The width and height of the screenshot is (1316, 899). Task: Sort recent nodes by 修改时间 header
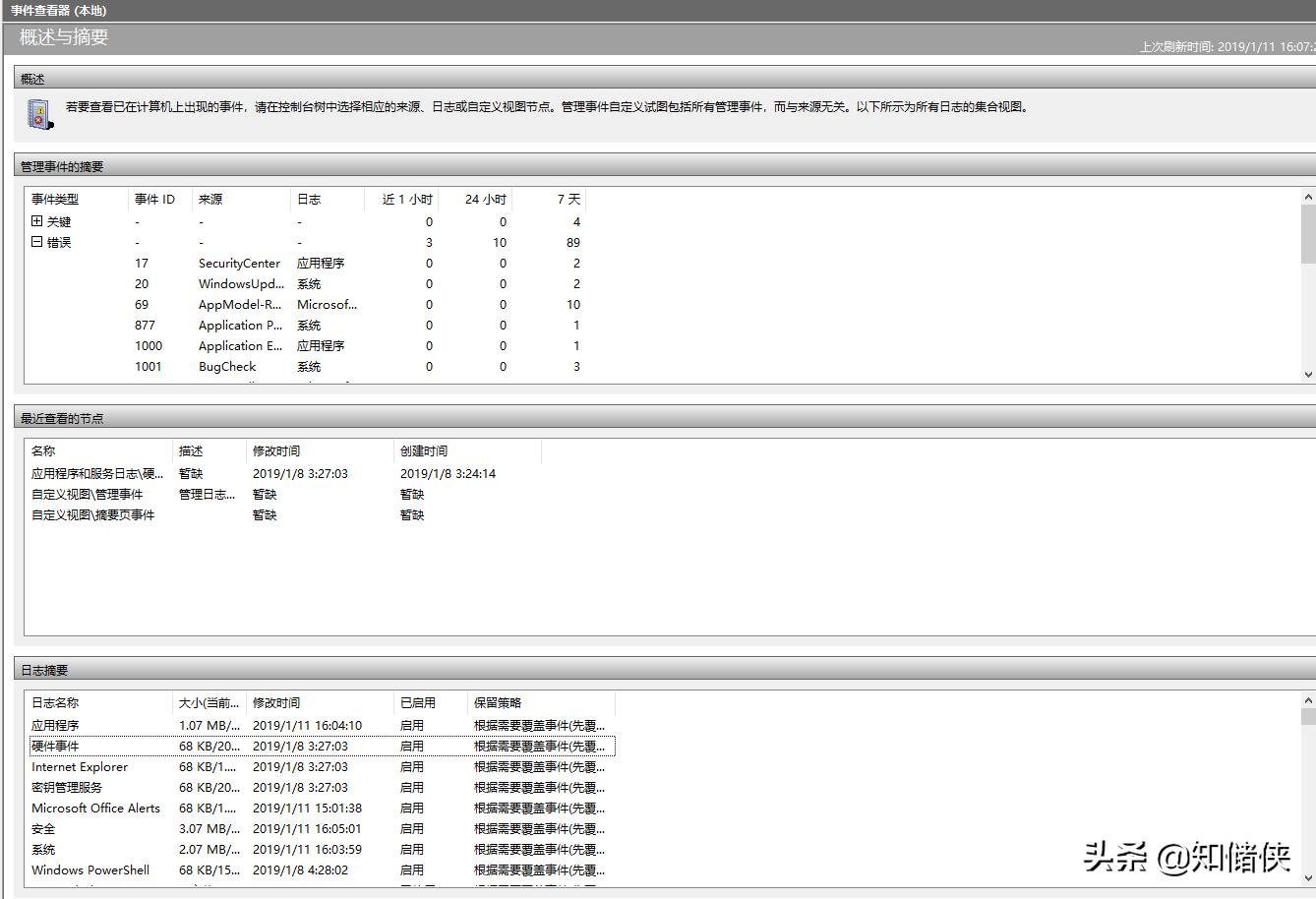click(320, 450)
